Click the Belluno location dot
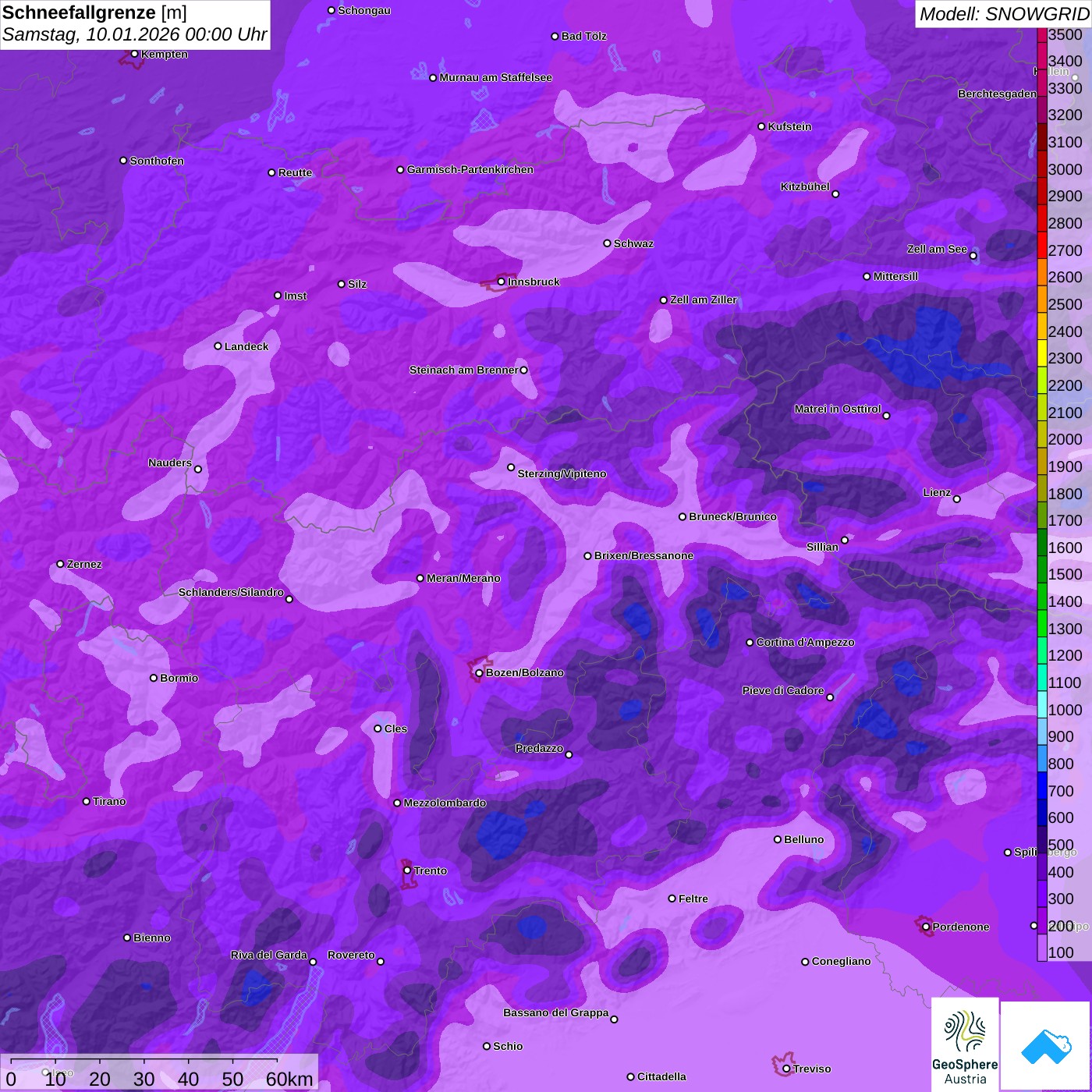The image size is (1092, 1092). (x=778, y=839)
